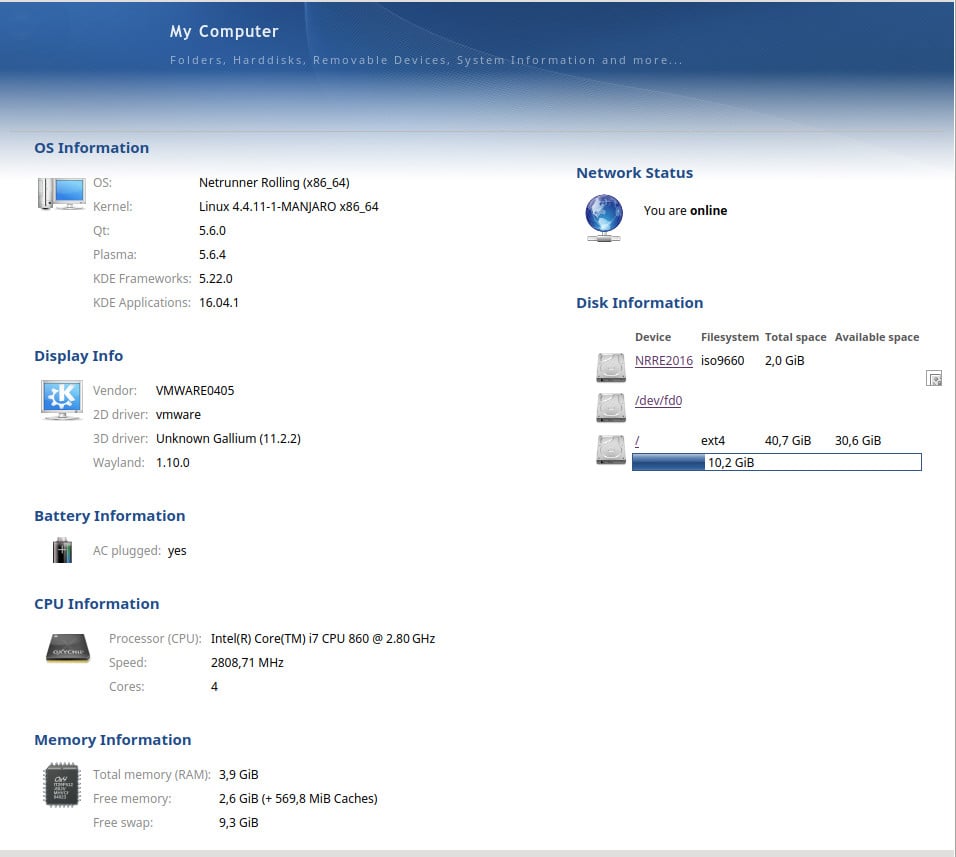
Task: Click the free memory 2,6 GiB value
Action: point(298,798)
